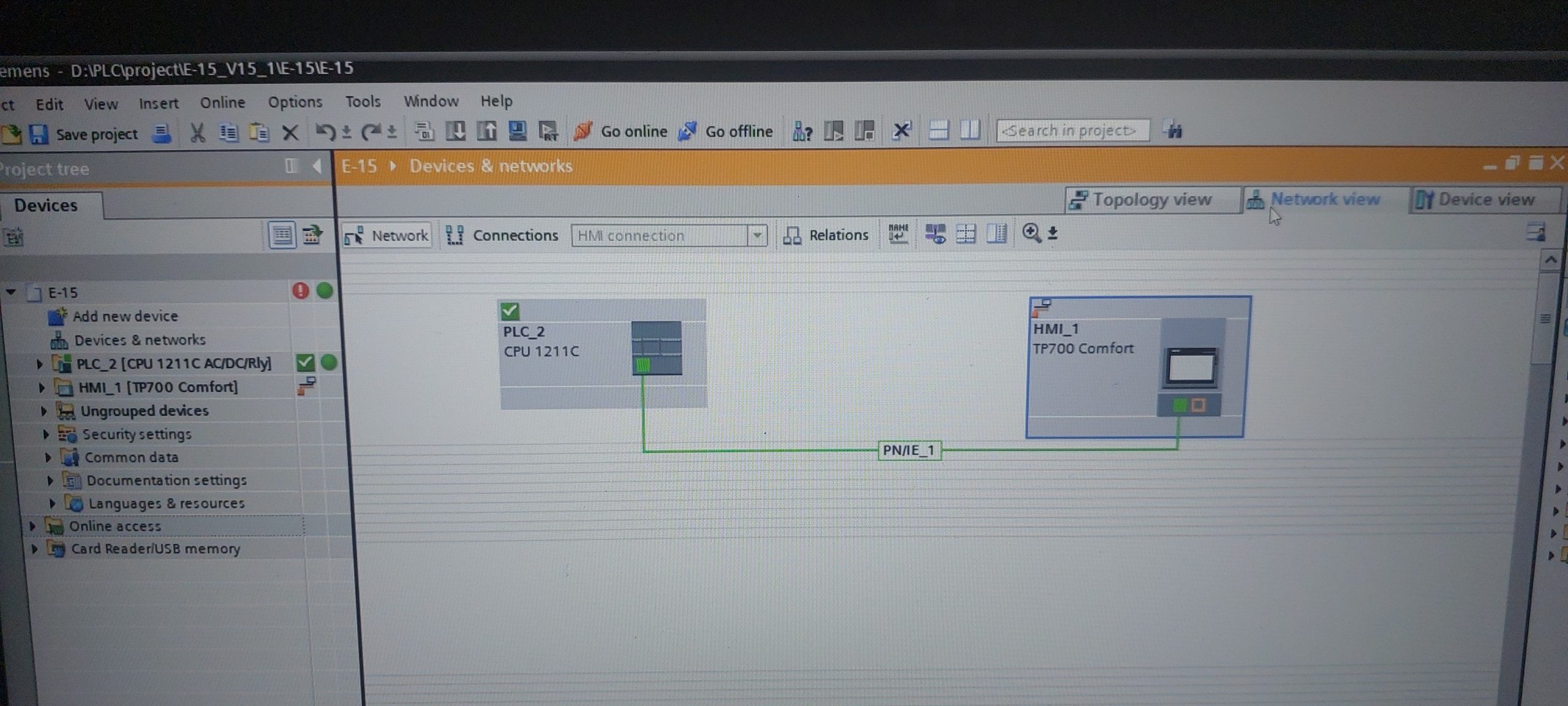This screenshot has width=1568, height=706.
Task: Click the vertical scrollbar up arrow
Action: point(1550,260)
